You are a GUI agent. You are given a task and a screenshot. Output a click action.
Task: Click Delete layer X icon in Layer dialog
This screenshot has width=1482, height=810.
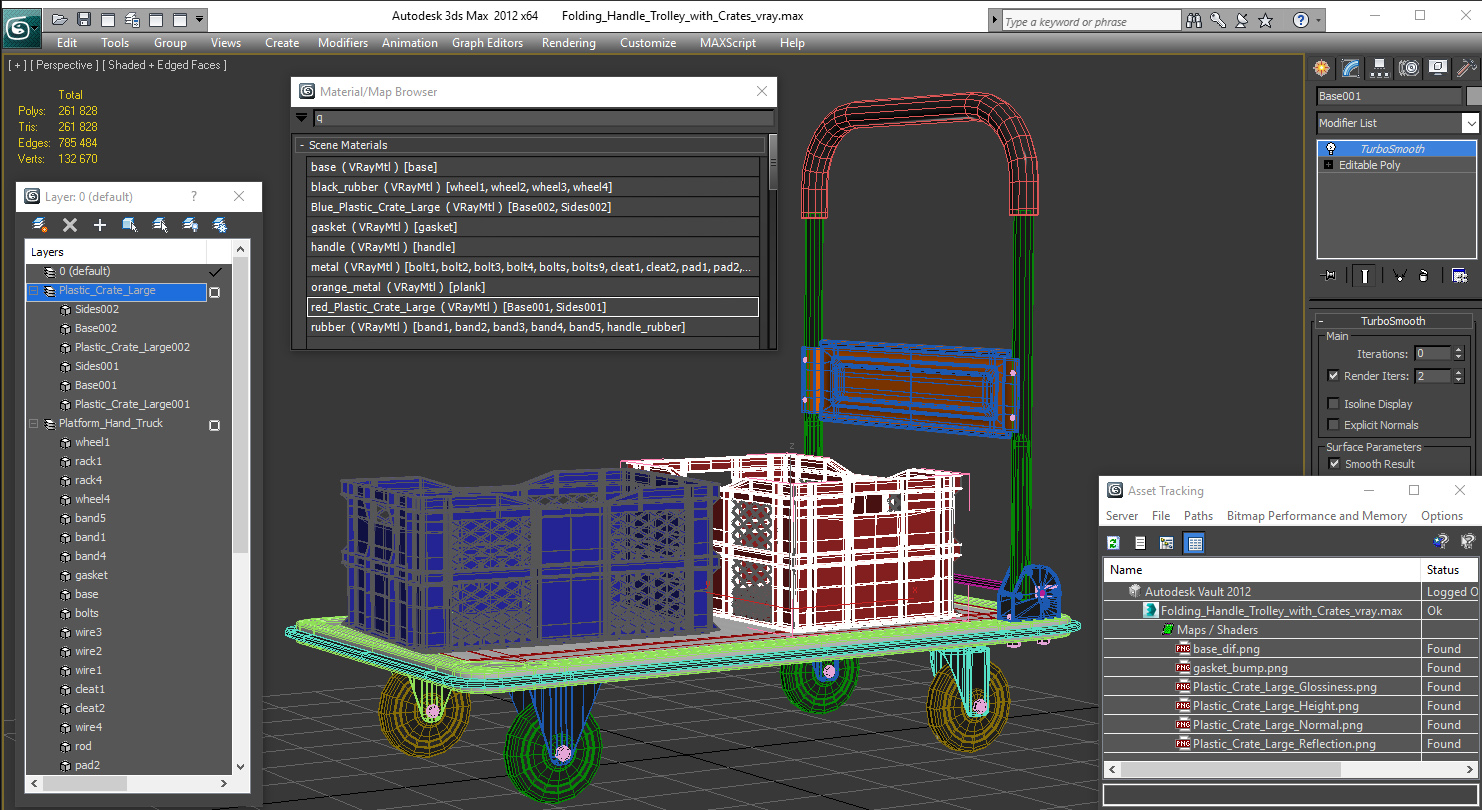[x=70, y=225]
